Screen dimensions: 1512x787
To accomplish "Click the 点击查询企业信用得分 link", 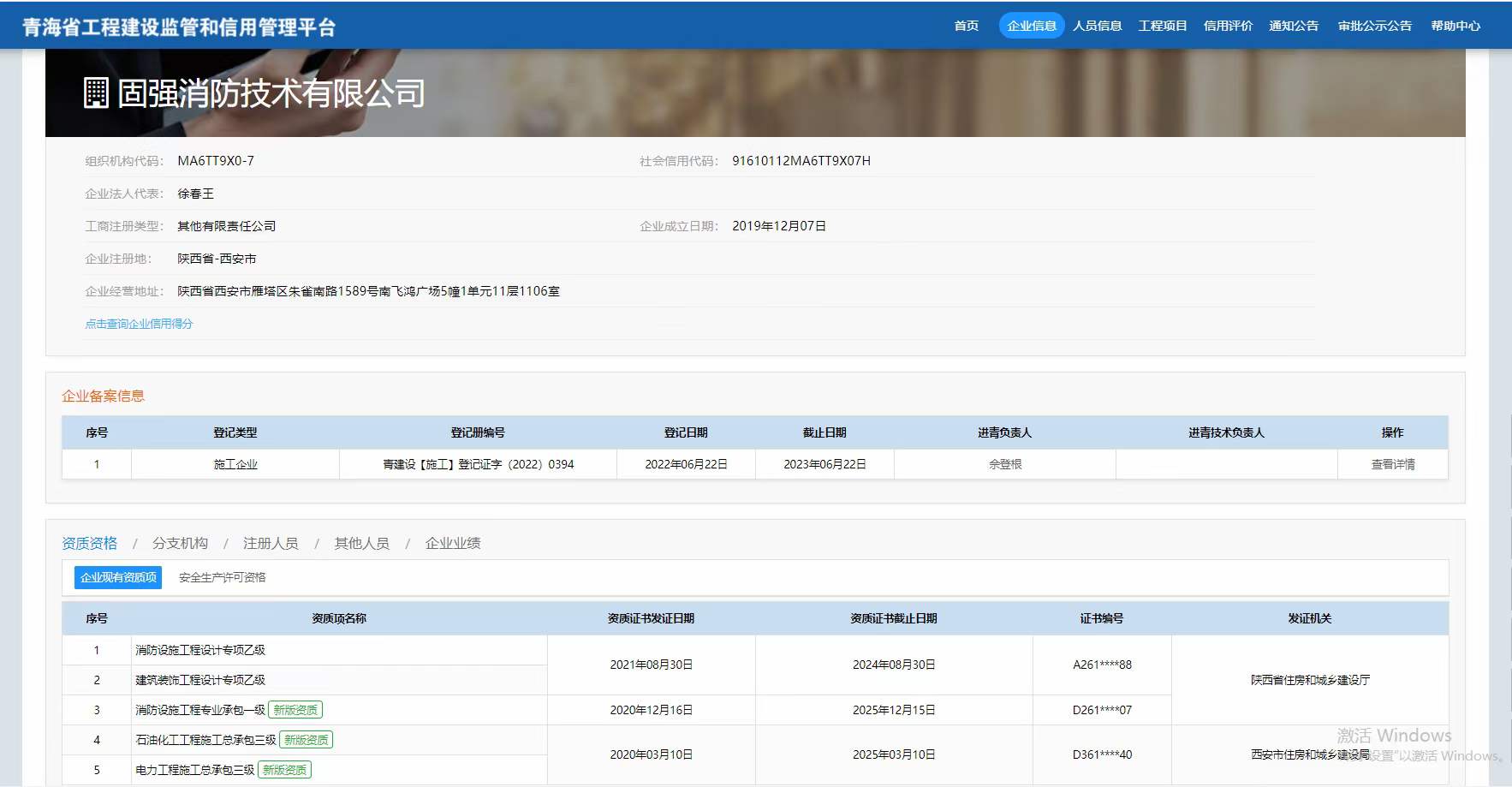I will click(x=139, y=324).
